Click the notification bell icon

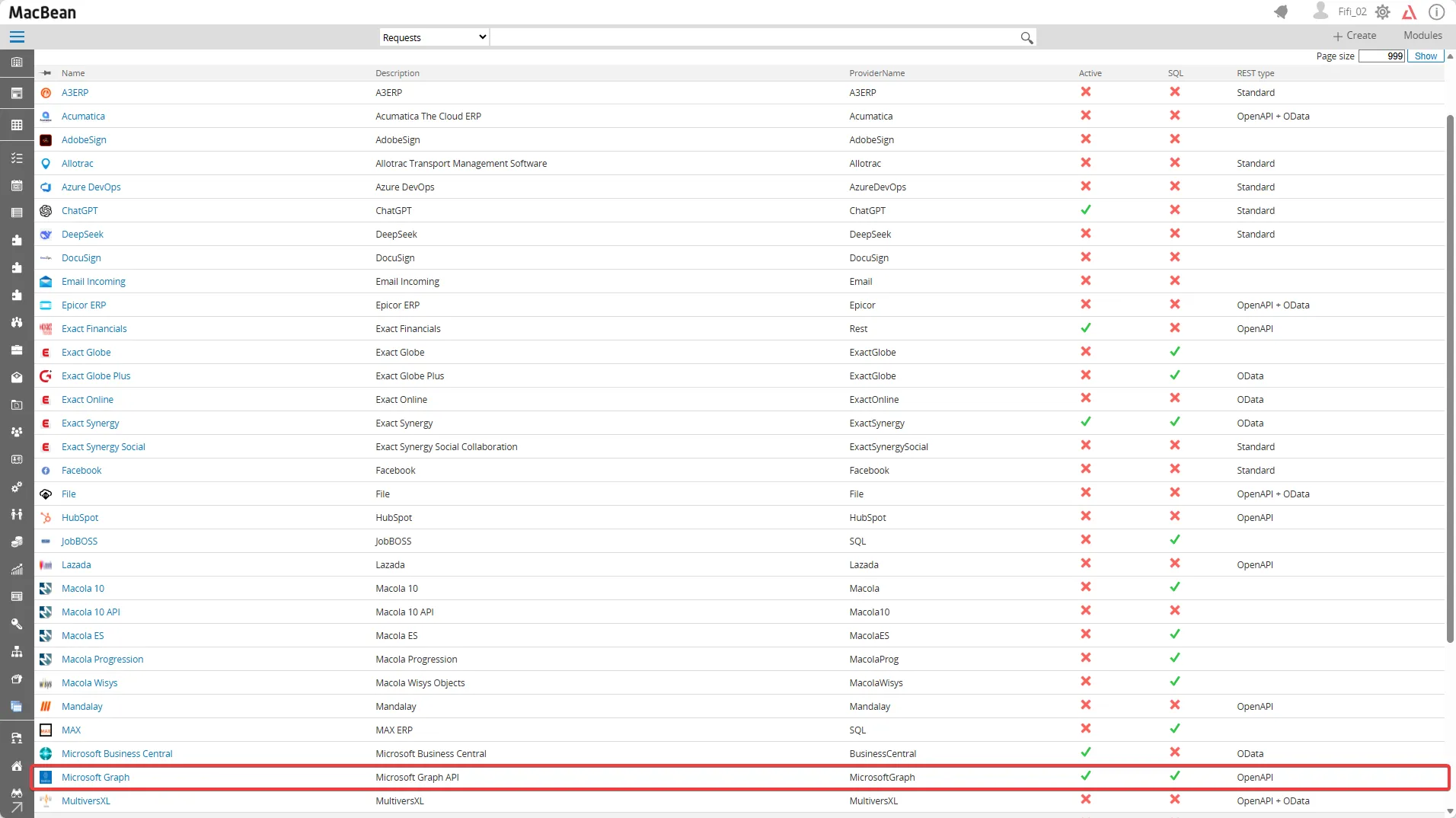coord(1281,12)
